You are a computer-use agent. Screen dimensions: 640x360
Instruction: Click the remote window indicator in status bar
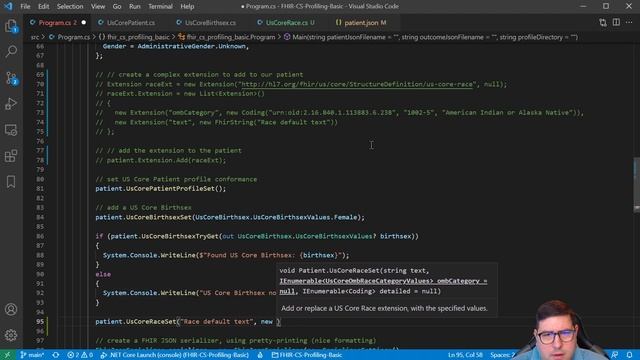7,355
